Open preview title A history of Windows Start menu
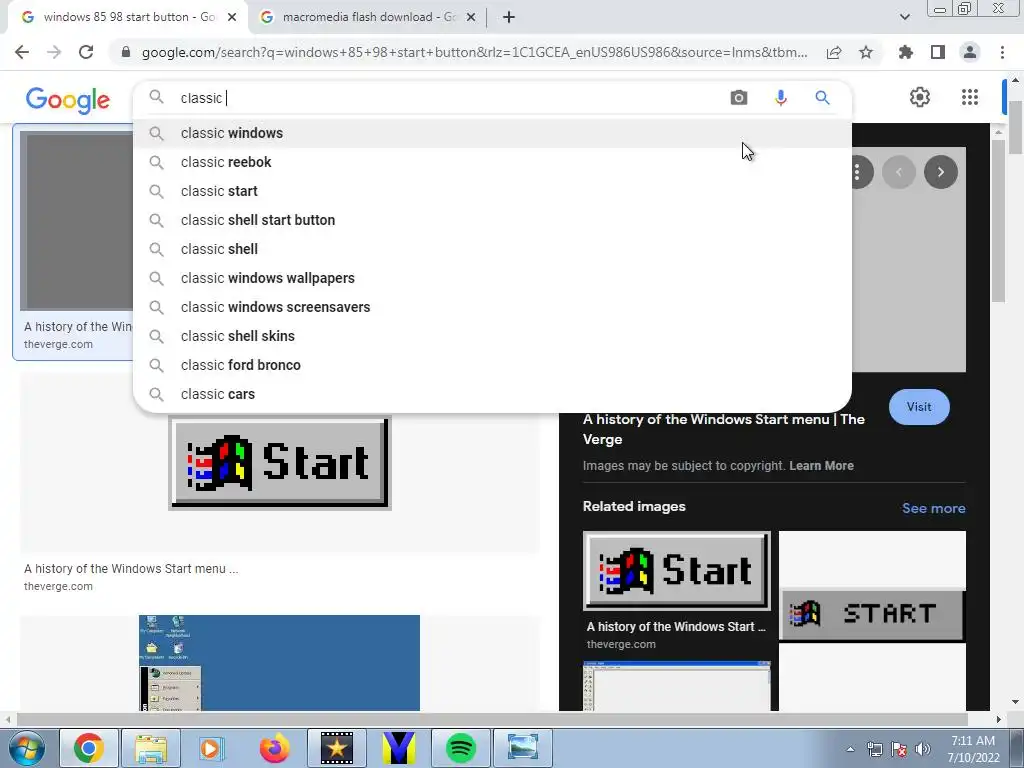Screen dimensions: 1024x768 [724, 429]
